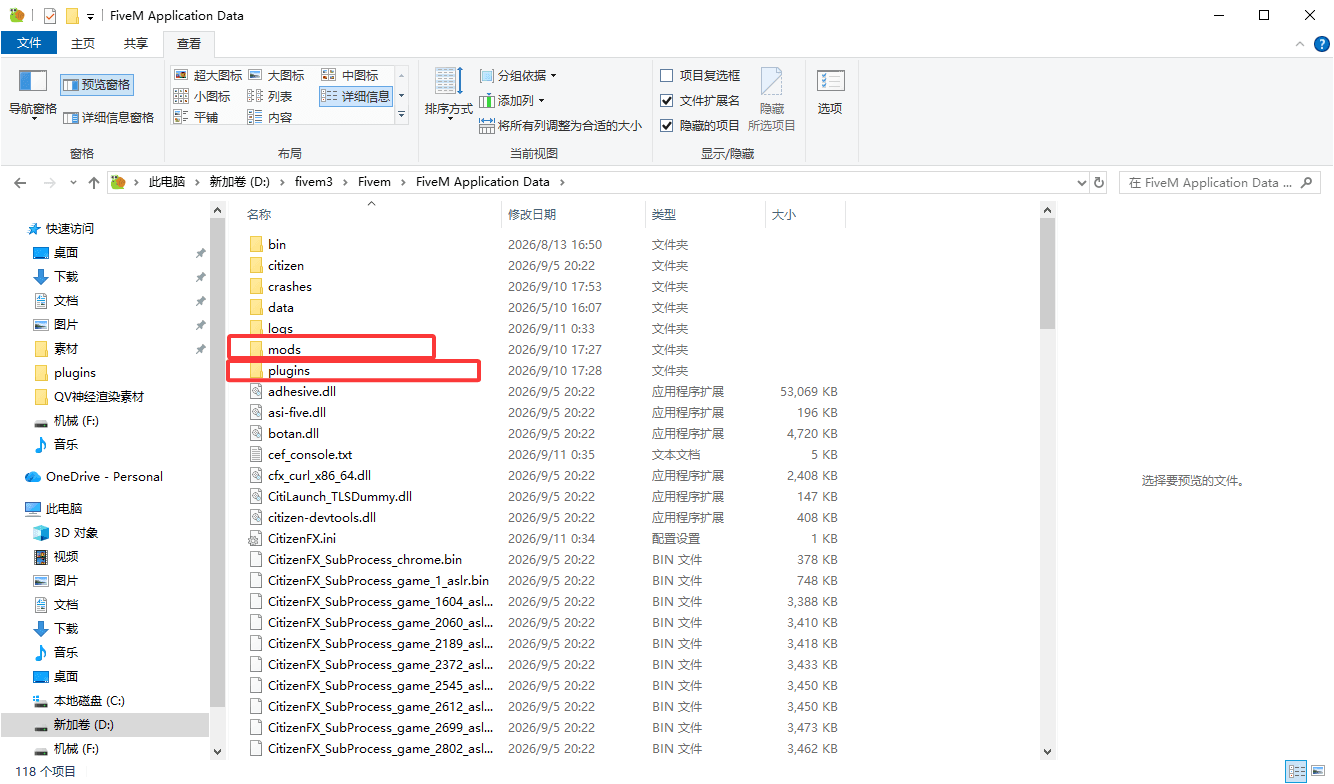This screenshot has width=1334, height=784.
Task: Uncheck File name extensions (文件扩展名)
Action: pyautogui.click(x=700, y=100)
